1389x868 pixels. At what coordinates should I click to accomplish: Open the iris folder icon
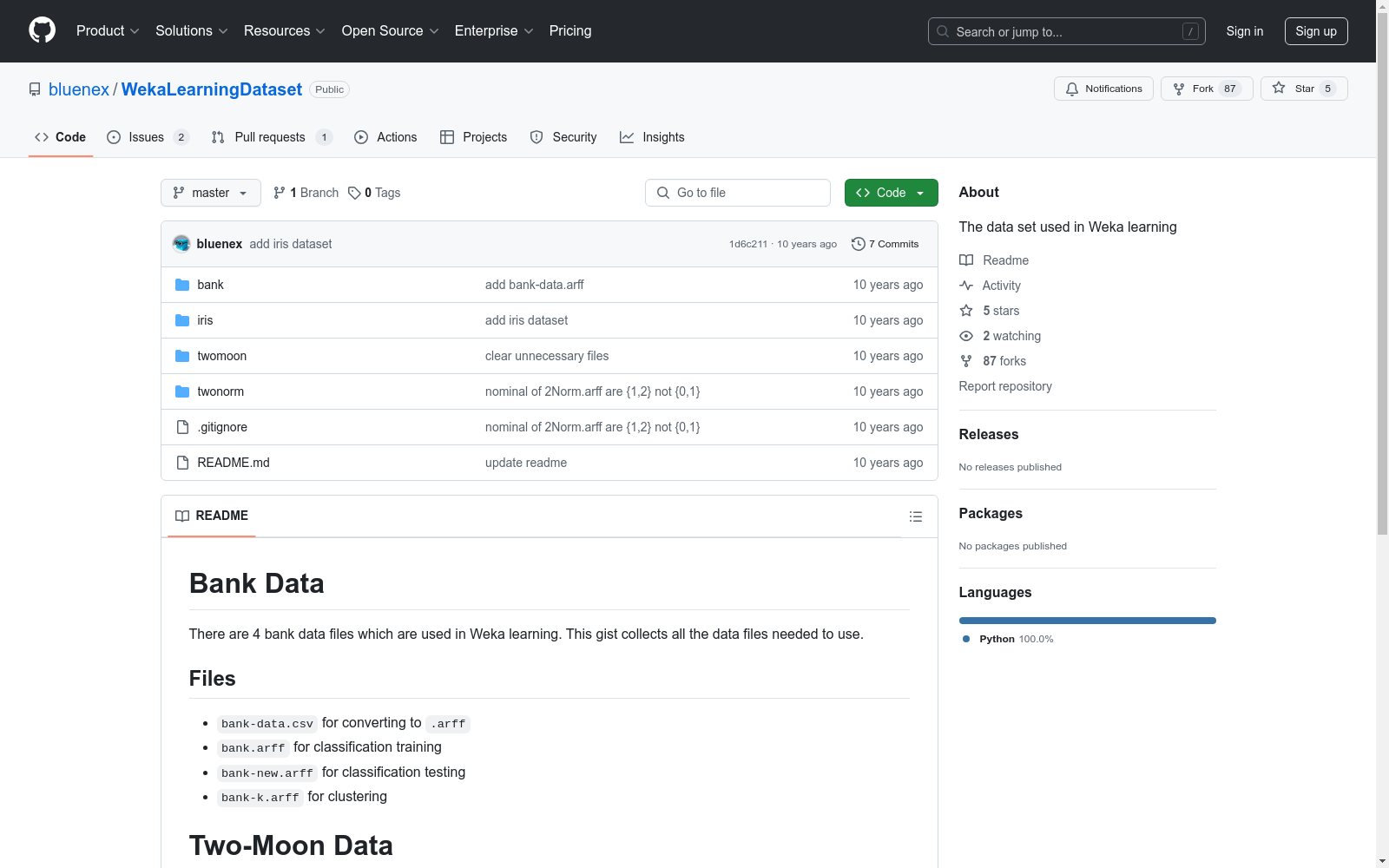pyautogui.click(x=182, y=320)
